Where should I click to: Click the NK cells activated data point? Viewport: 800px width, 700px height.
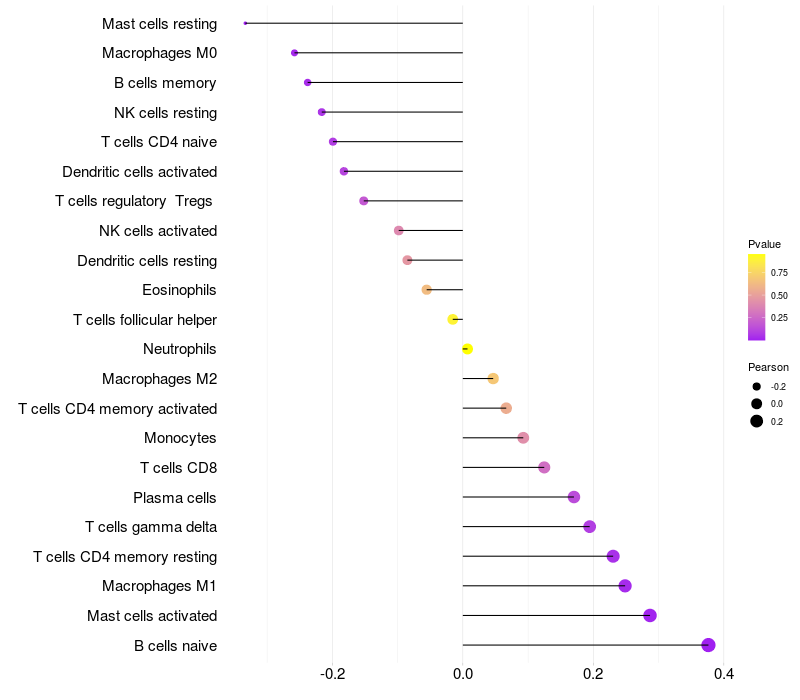click(x=399, y=231)
